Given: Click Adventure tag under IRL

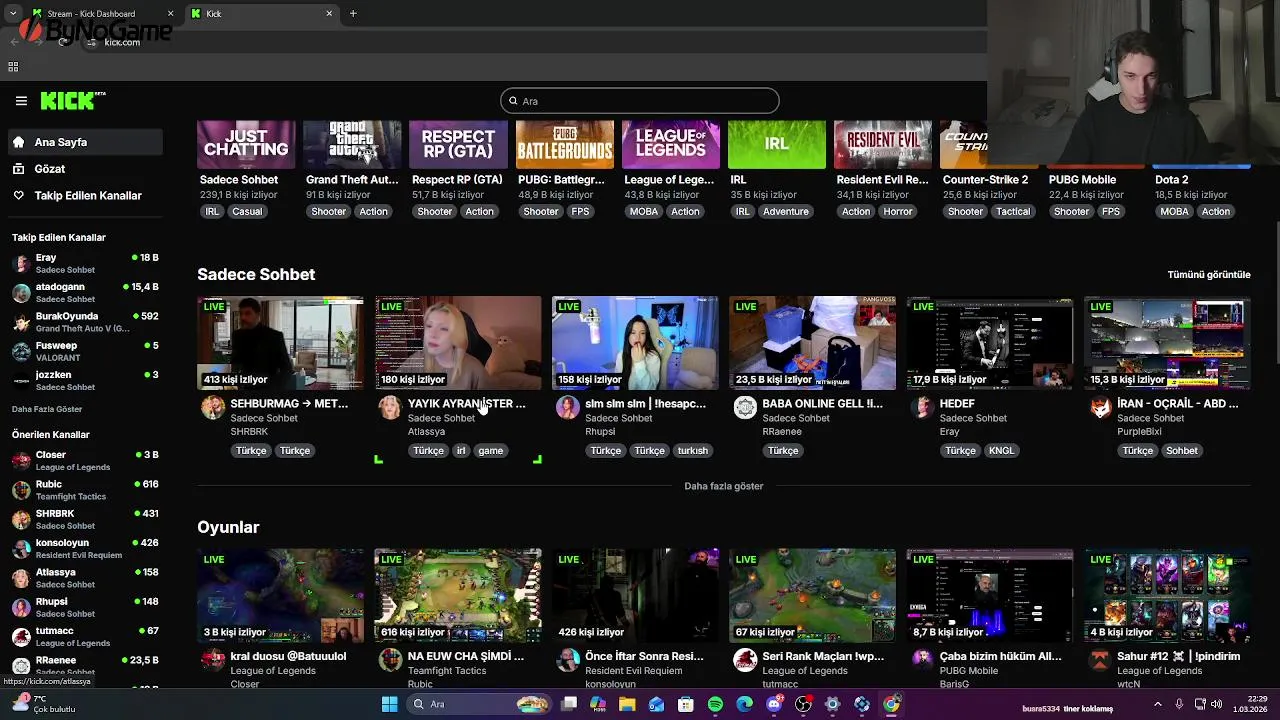Looking at the screenshot, I should (x=786, y=212).
